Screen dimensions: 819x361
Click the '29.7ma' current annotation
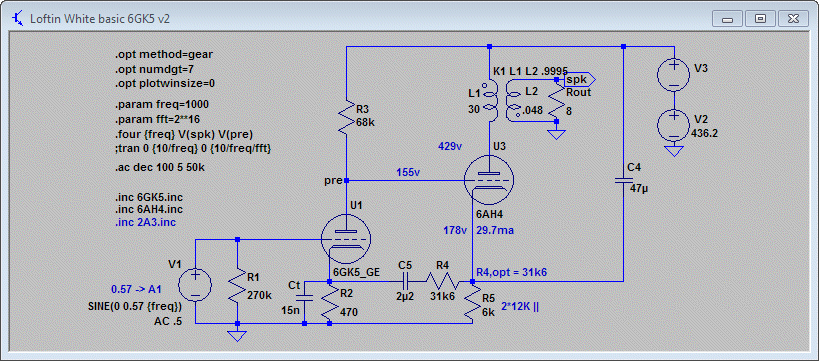[496, 230]
